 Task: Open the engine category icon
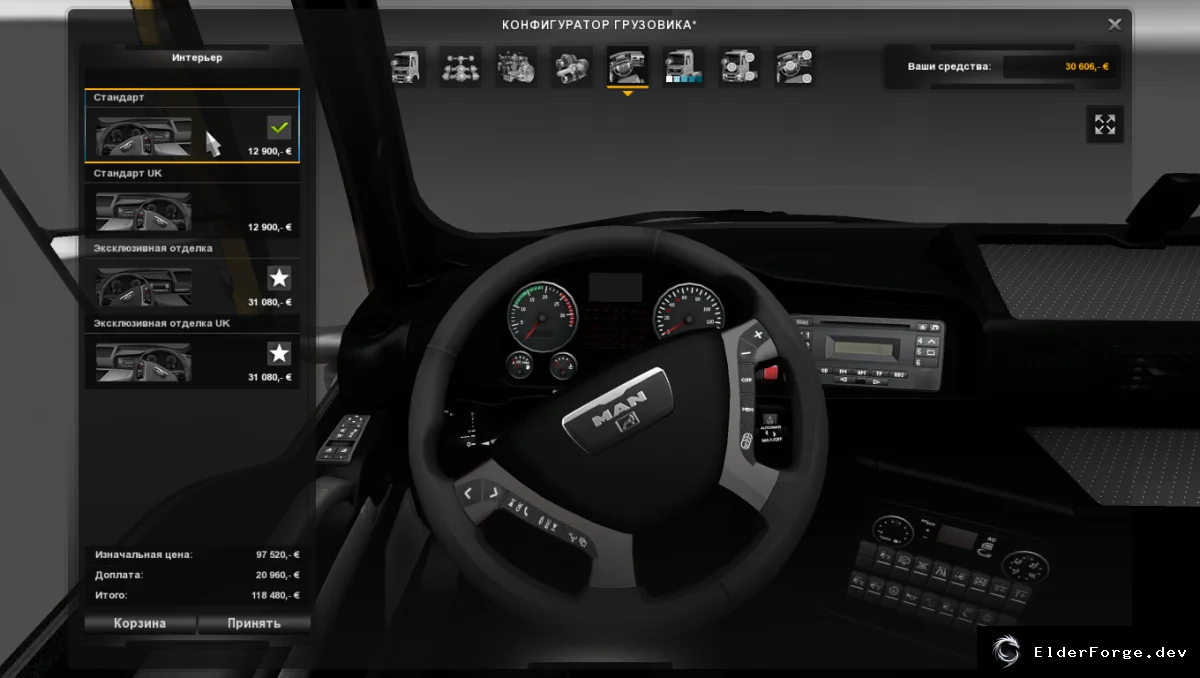[516, 67]
